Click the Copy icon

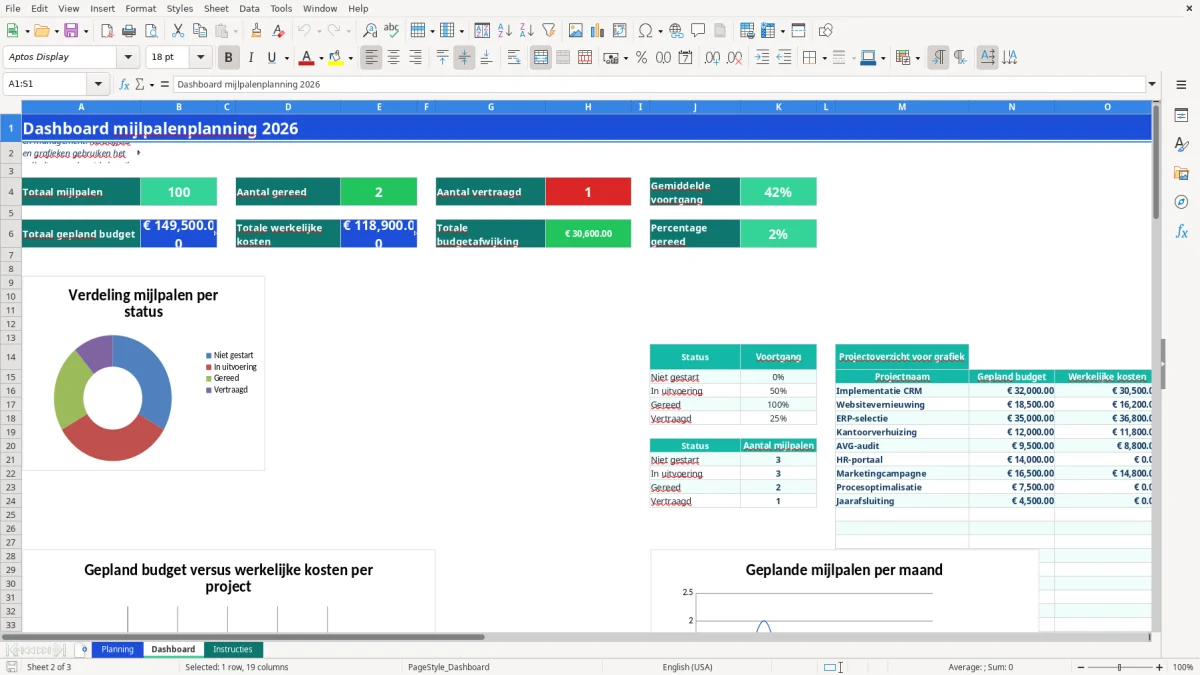(200, 31)
